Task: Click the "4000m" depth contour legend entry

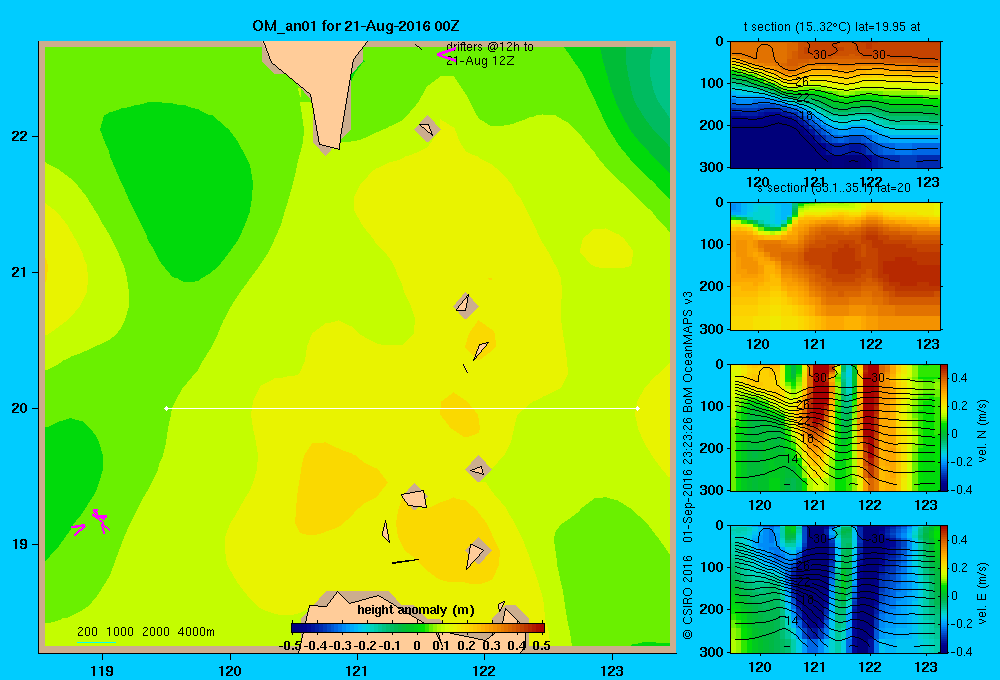Action: 196,632
